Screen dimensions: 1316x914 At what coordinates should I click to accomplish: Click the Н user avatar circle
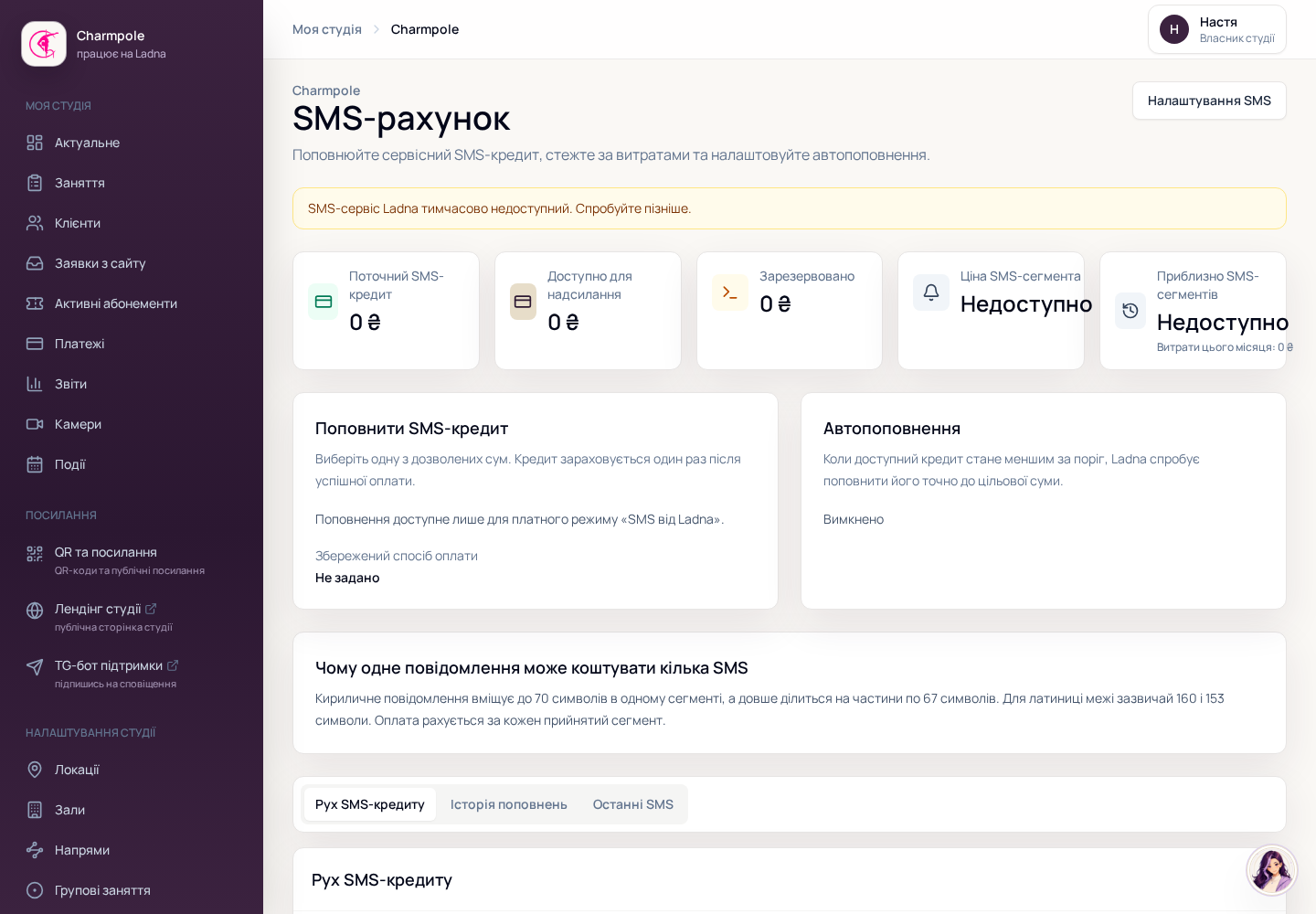[x=1174, y=29]
